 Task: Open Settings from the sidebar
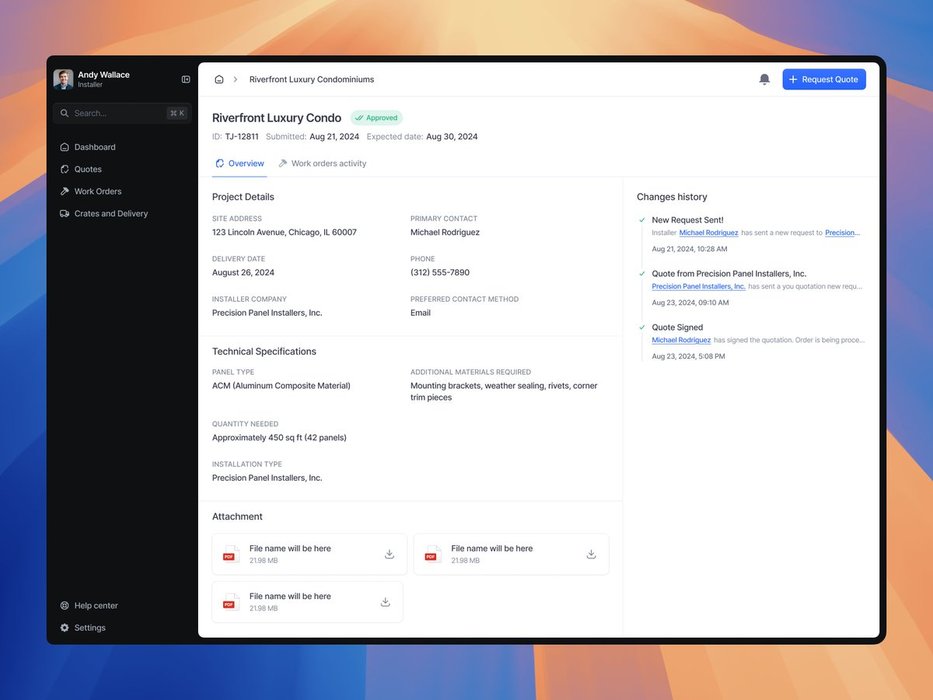pyautogui.click(x=89, y=628)
